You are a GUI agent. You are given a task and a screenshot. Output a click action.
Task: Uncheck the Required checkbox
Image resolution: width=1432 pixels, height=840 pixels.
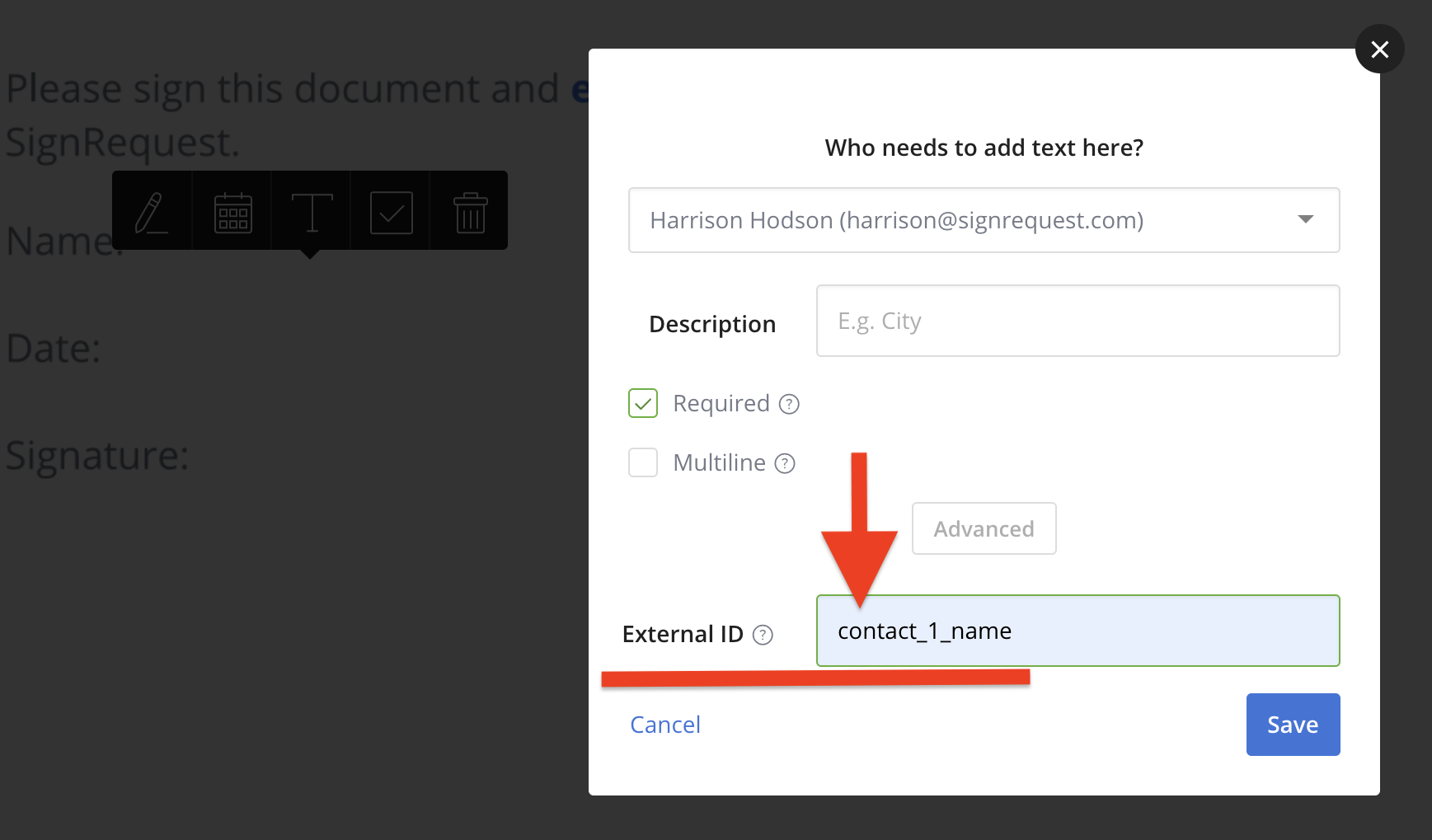[643, 403]
